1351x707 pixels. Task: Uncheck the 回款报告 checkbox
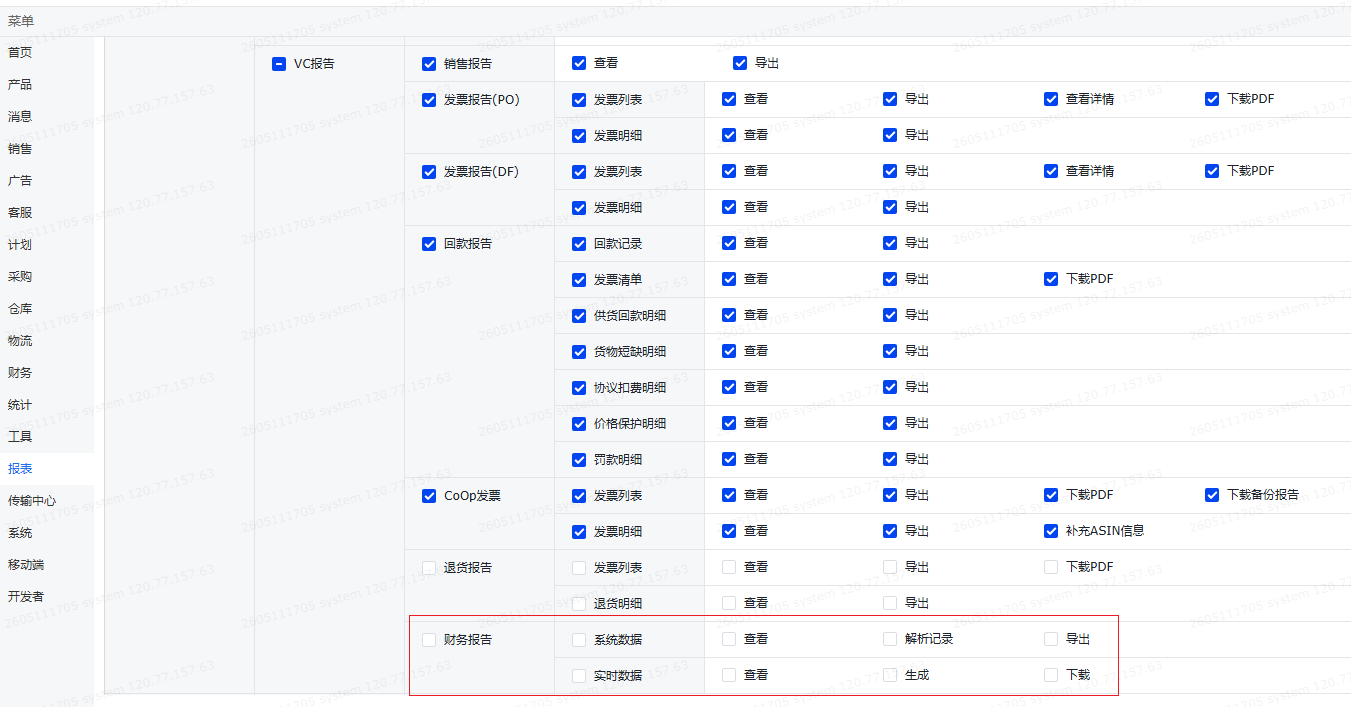pos(429,243)
